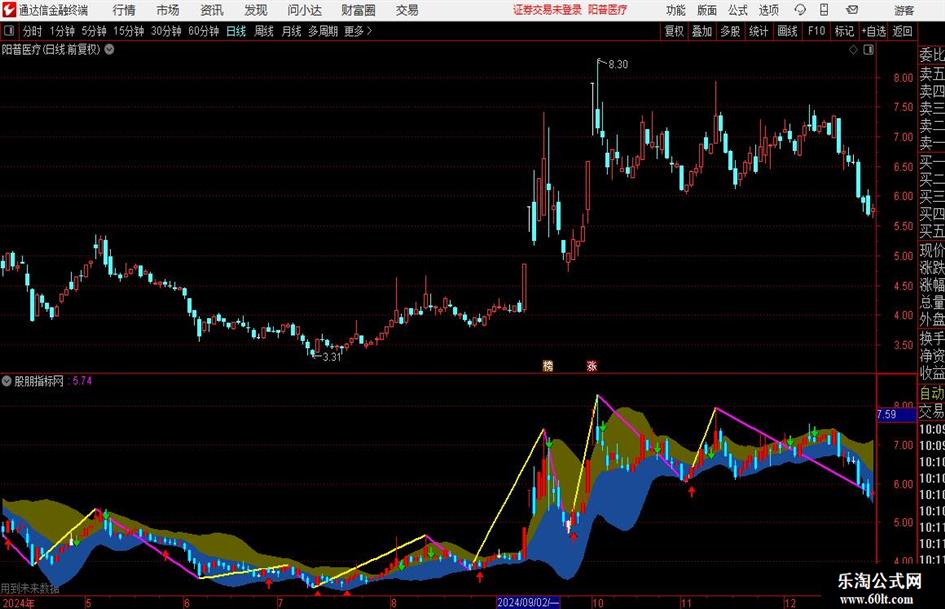The width and height of the screenshot is (945, 609).
Task: Click the mobile phone icon in title bar
Action: (824, 10)
